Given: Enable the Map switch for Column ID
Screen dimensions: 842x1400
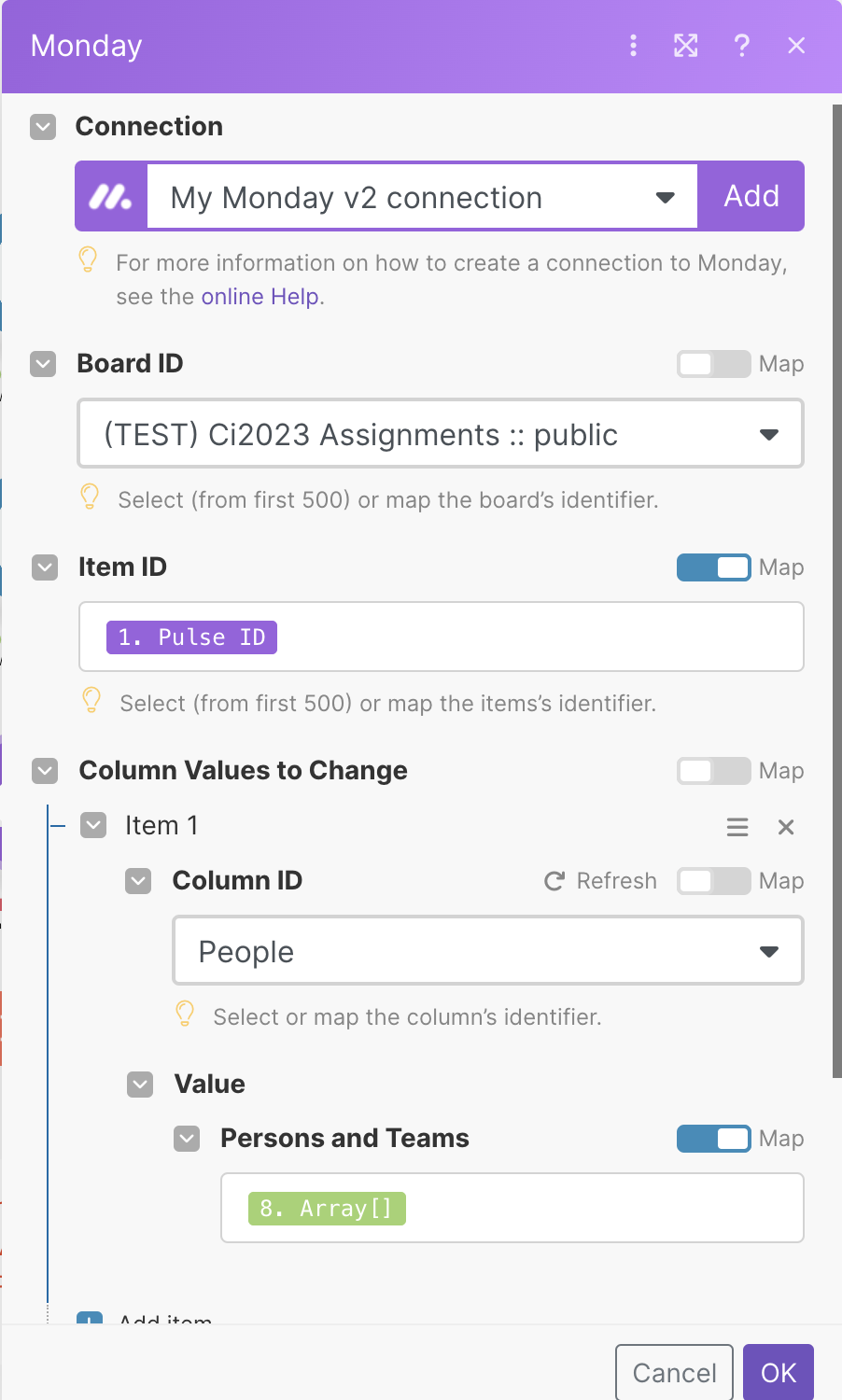Looking at the screenshot, I should pos(714,881).
